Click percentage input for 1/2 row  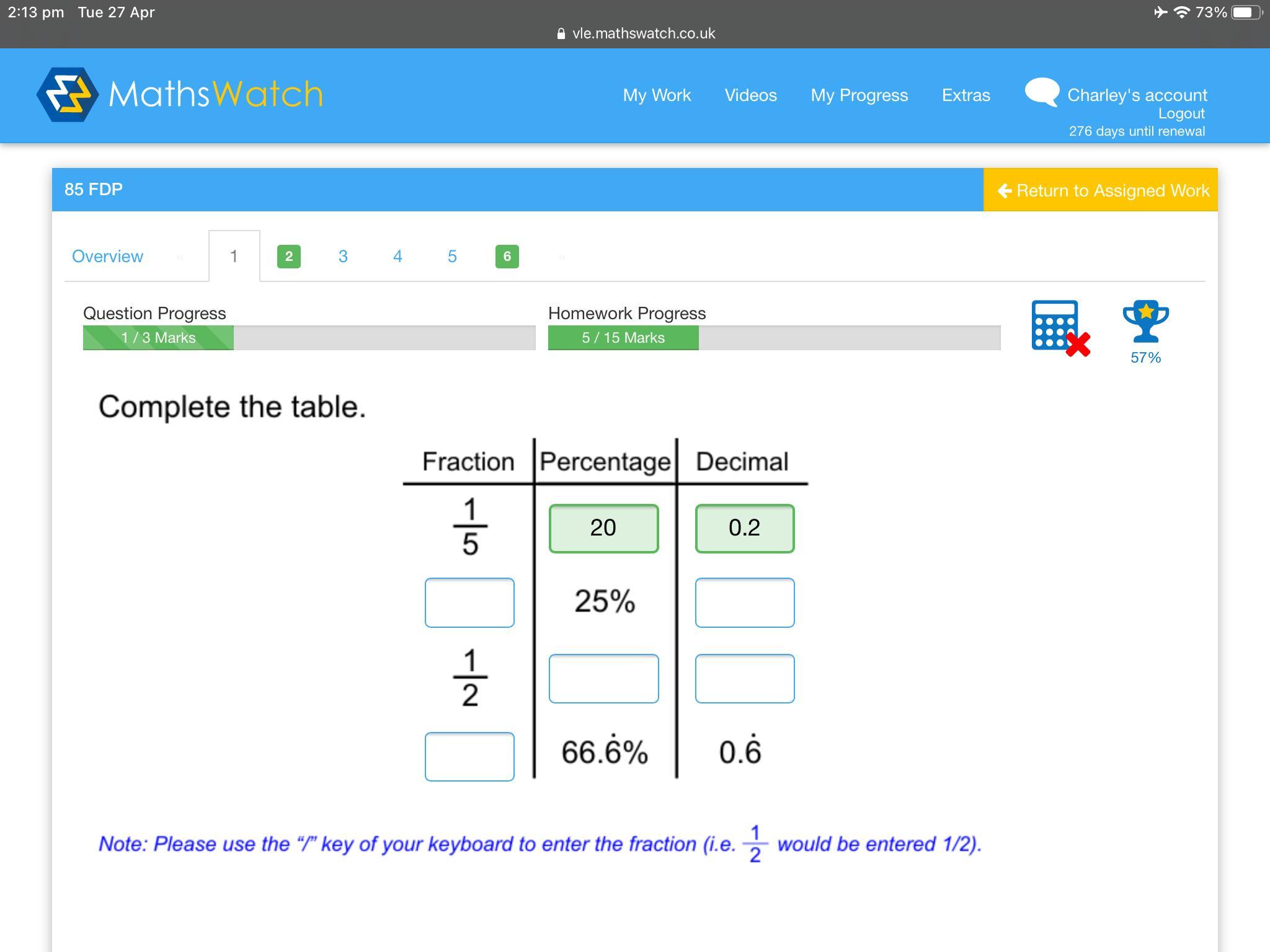pyautogui.click(x=603, y=679)
